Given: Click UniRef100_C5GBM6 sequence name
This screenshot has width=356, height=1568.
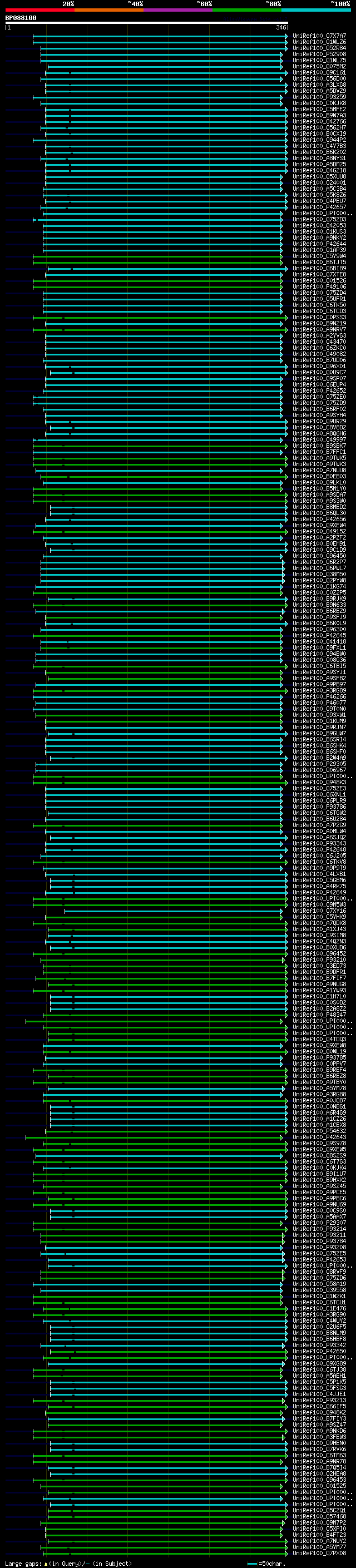Looking at the screenshot, I should click(x=319, y=880).
